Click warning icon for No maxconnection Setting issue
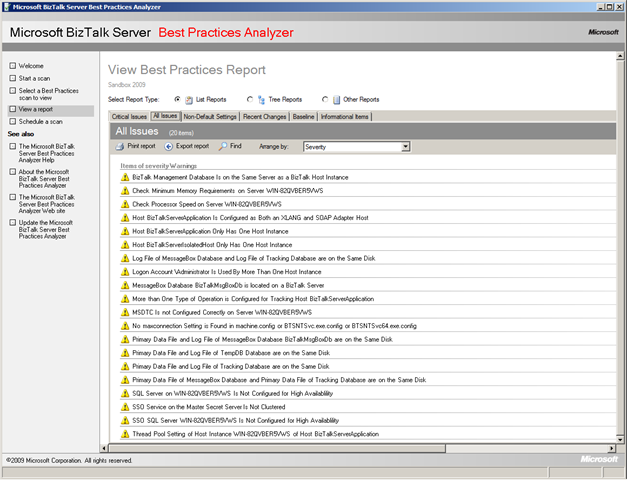627x480 pixels. coord(125,326)
